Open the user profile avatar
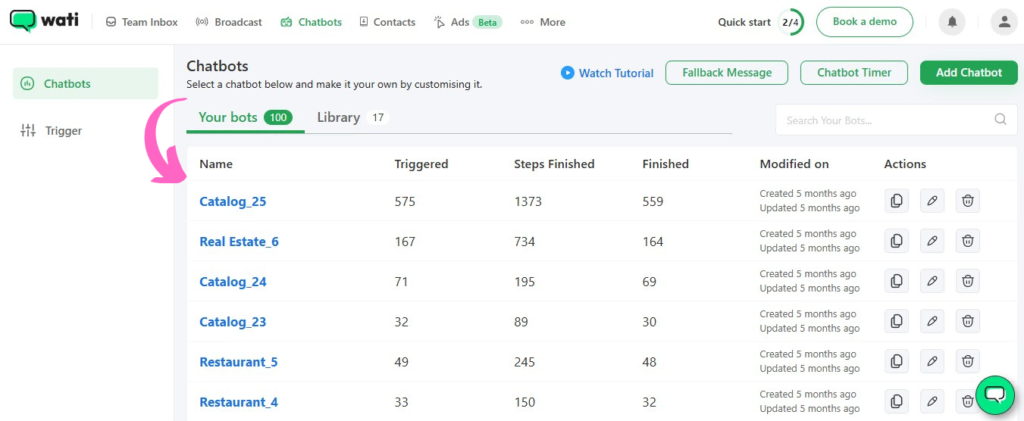 (1002, 21)
